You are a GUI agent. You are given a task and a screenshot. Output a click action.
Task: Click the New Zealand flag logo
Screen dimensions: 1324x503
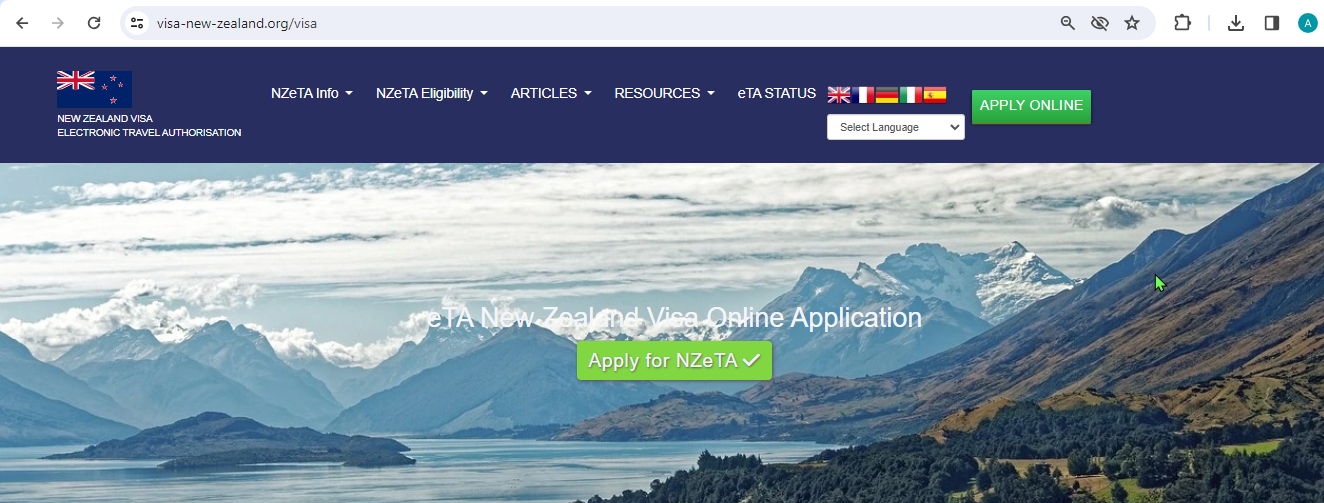(x=94, y=89)
